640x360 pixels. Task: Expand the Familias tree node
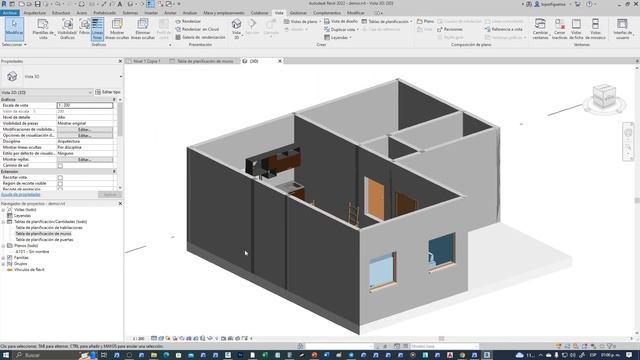(3, 258)
